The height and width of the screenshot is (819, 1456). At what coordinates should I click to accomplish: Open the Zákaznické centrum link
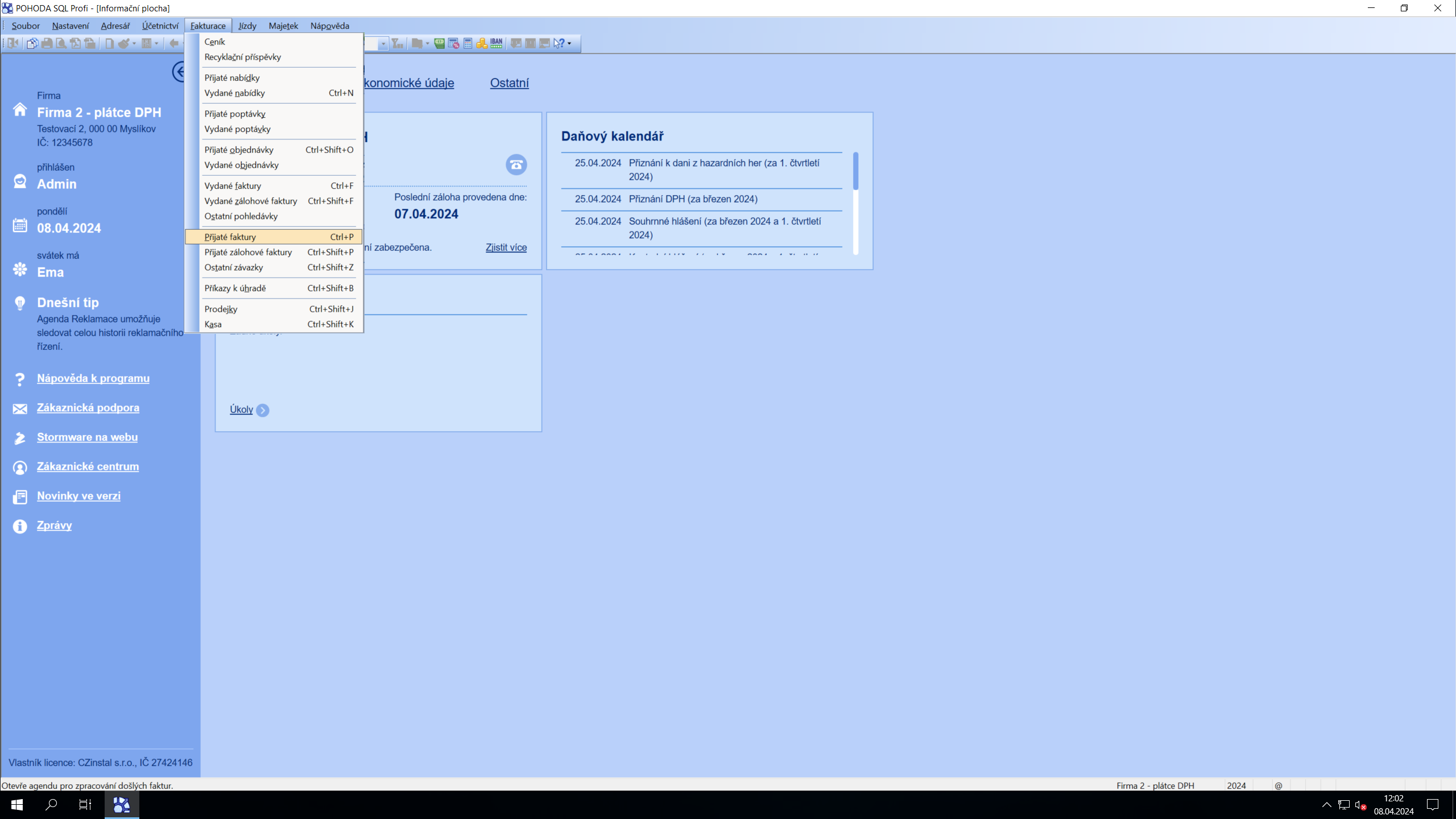coord(88,466)
